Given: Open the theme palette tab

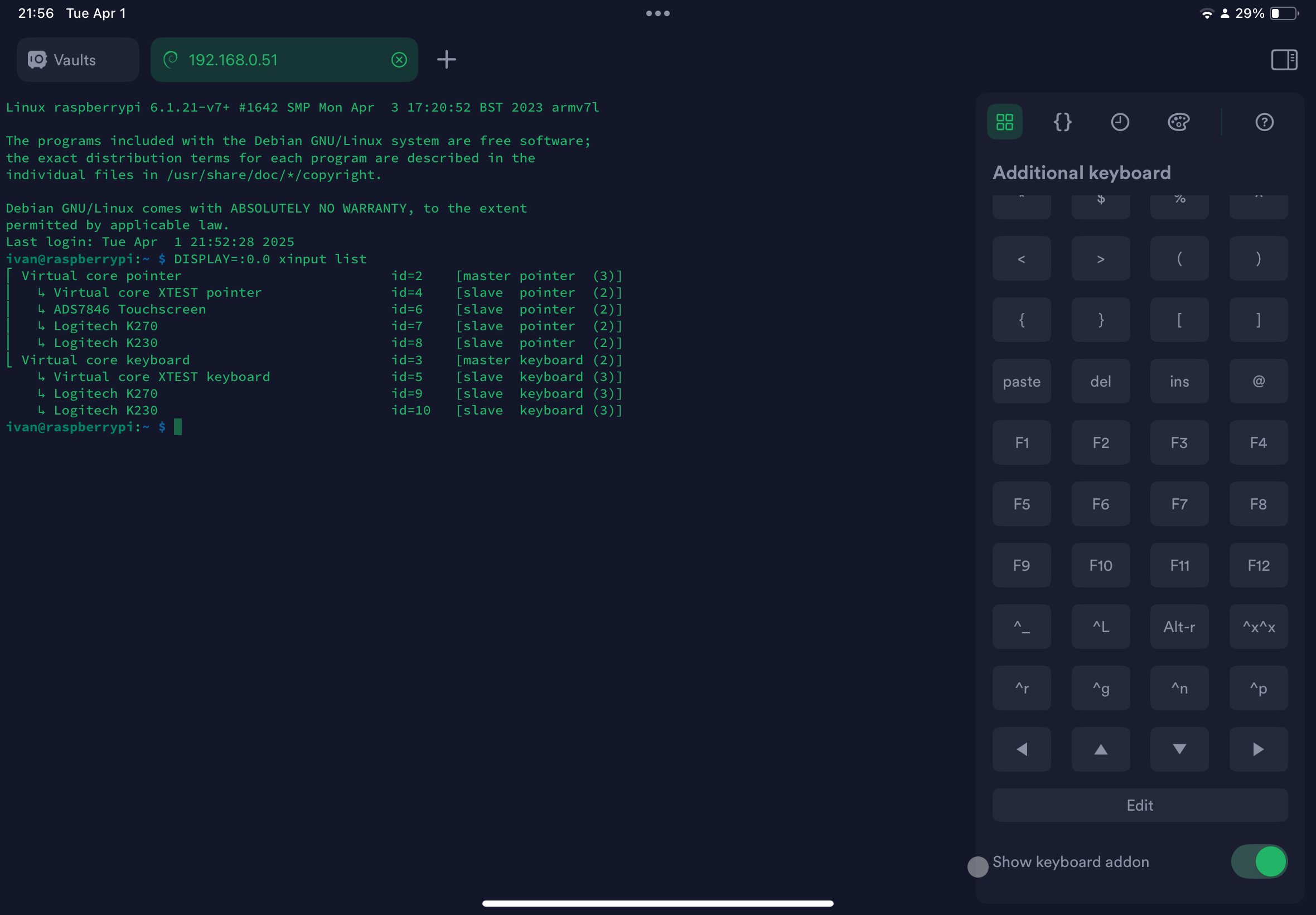Looking at the screenshot, I should [1178, 122].
